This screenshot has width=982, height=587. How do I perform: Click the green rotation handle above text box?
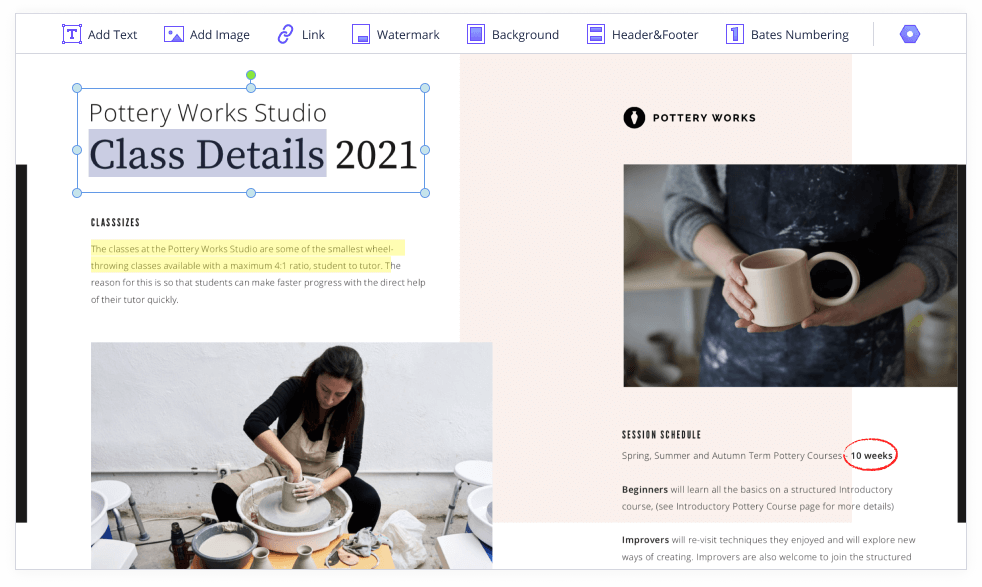pos(251,75)
